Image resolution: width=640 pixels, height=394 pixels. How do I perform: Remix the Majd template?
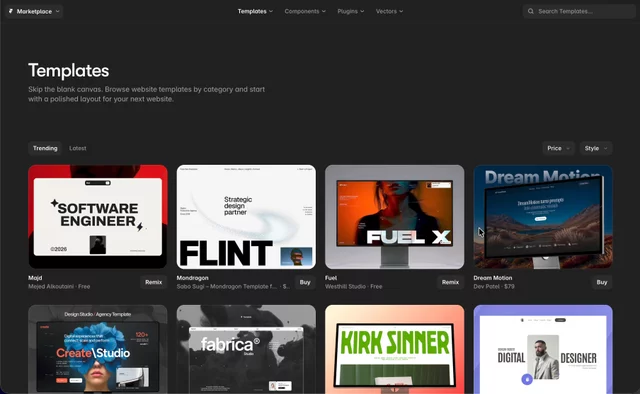click(x=153, y=282)
